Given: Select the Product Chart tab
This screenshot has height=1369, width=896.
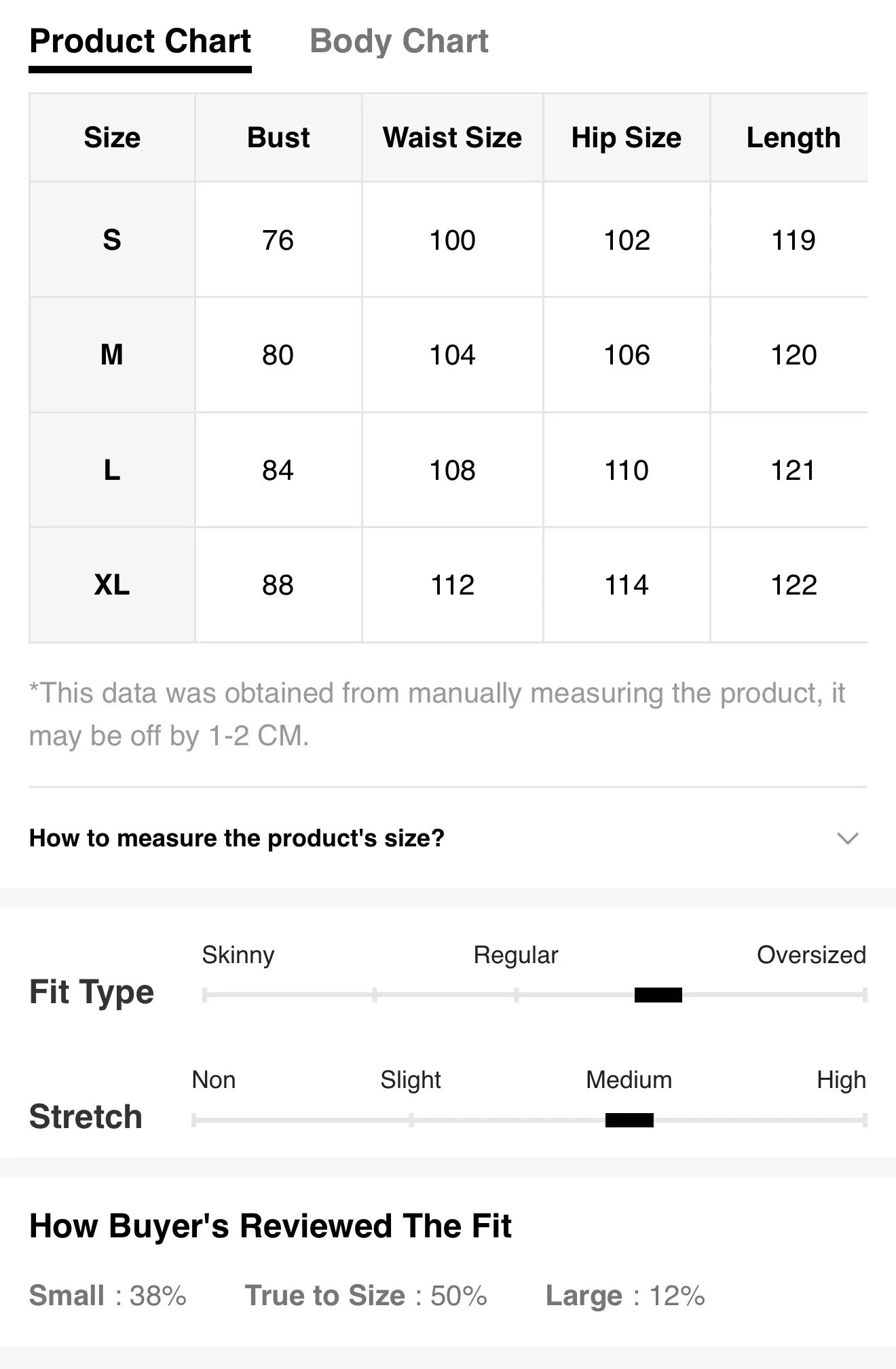Looking at the screenshot, I should pyautogui.click(x=141, y=41).
